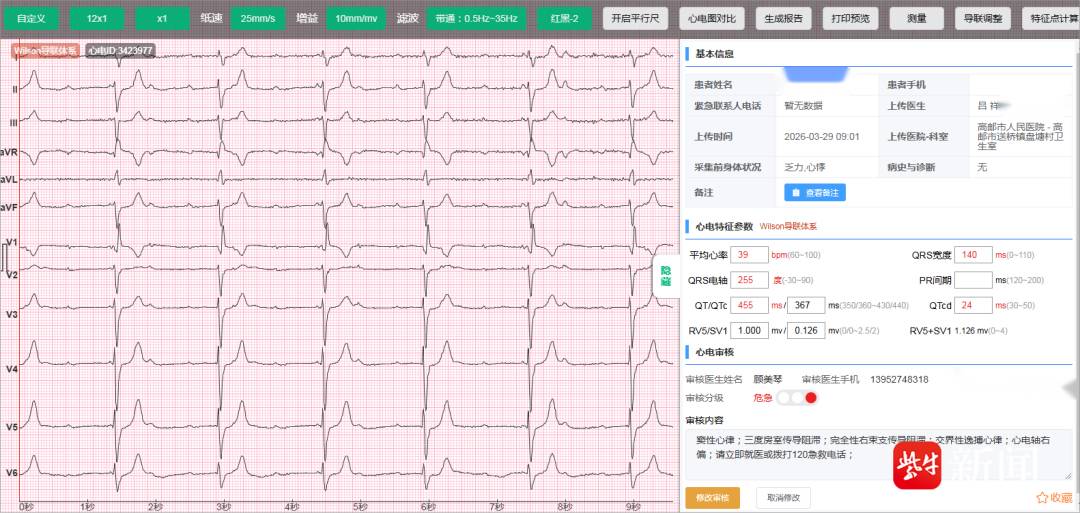Viewport: 1080px width, 513px height.
Task: Click the 平均心率 input field
Action: [x=748, y=255]
